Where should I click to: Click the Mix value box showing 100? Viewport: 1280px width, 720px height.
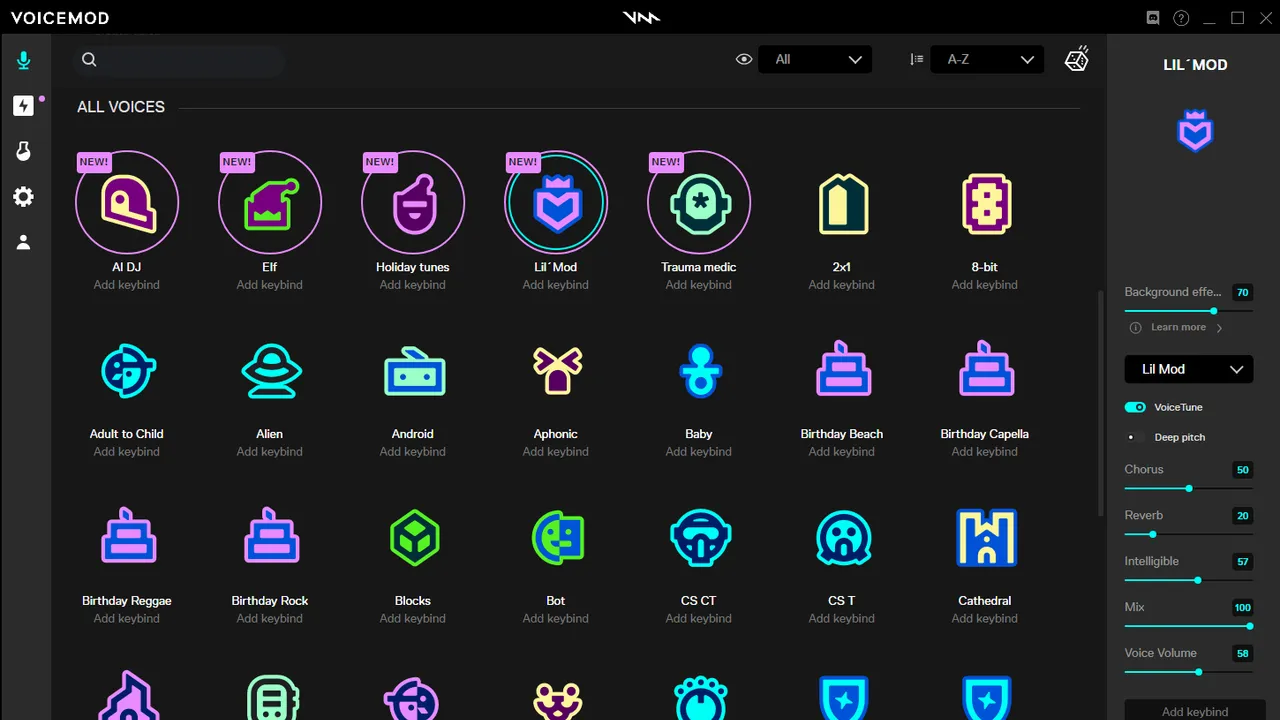point(1243,608)
